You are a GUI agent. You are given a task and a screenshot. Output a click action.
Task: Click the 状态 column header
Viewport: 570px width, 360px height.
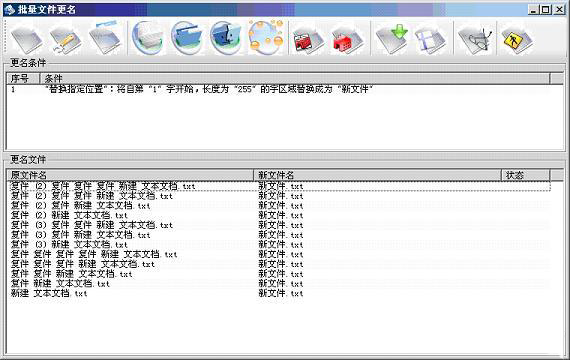tap(526, 175)
